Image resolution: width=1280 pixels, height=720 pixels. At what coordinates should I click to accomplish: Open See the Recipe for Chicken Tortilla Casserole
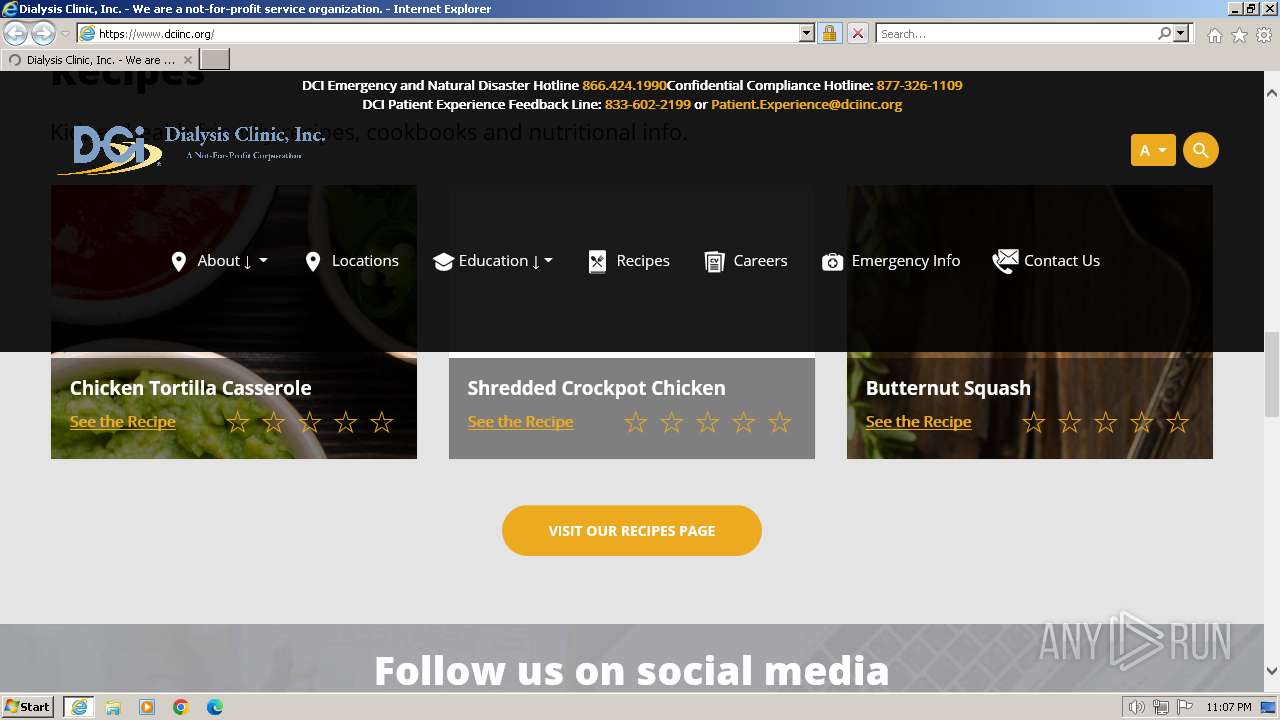point(122,422)
